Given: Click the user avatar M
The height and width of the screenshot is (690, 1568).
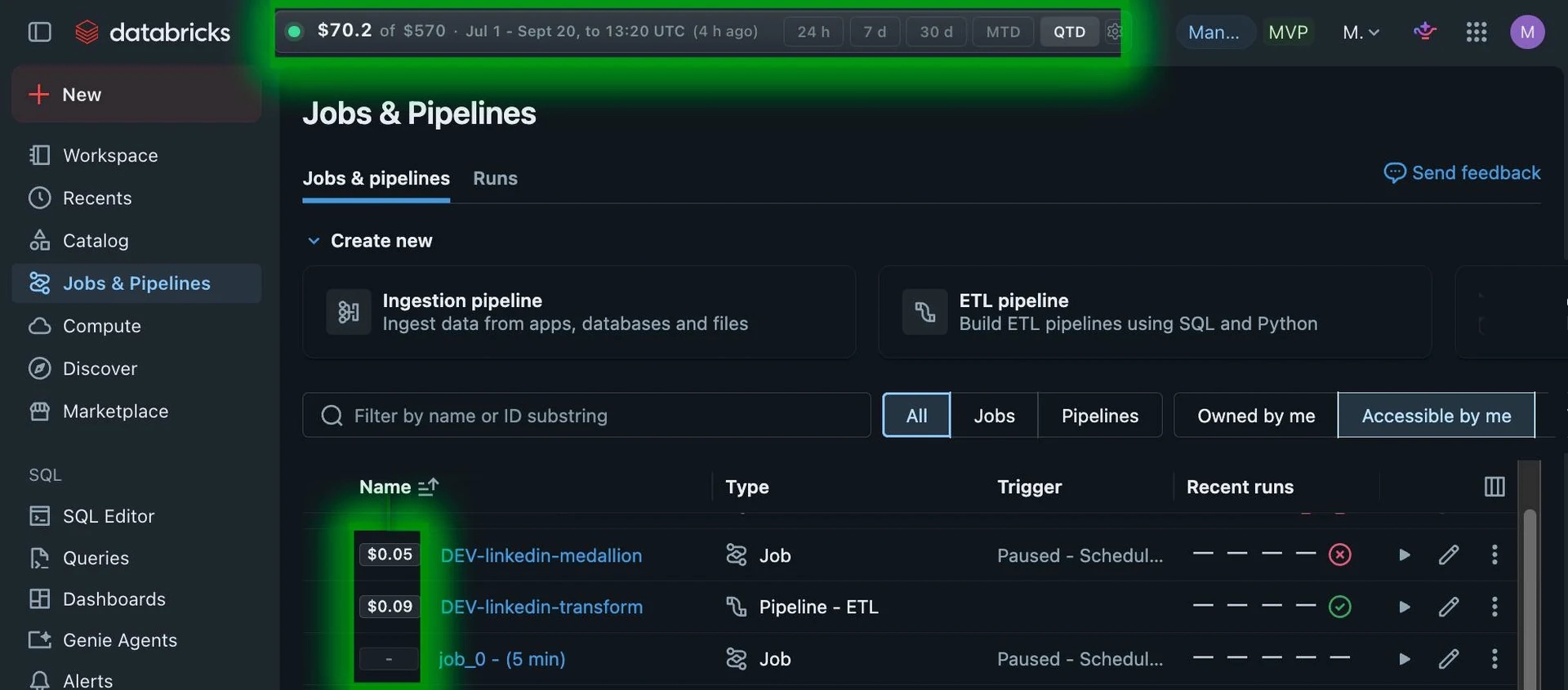Looking at the screenshot, I should 1526,32.
